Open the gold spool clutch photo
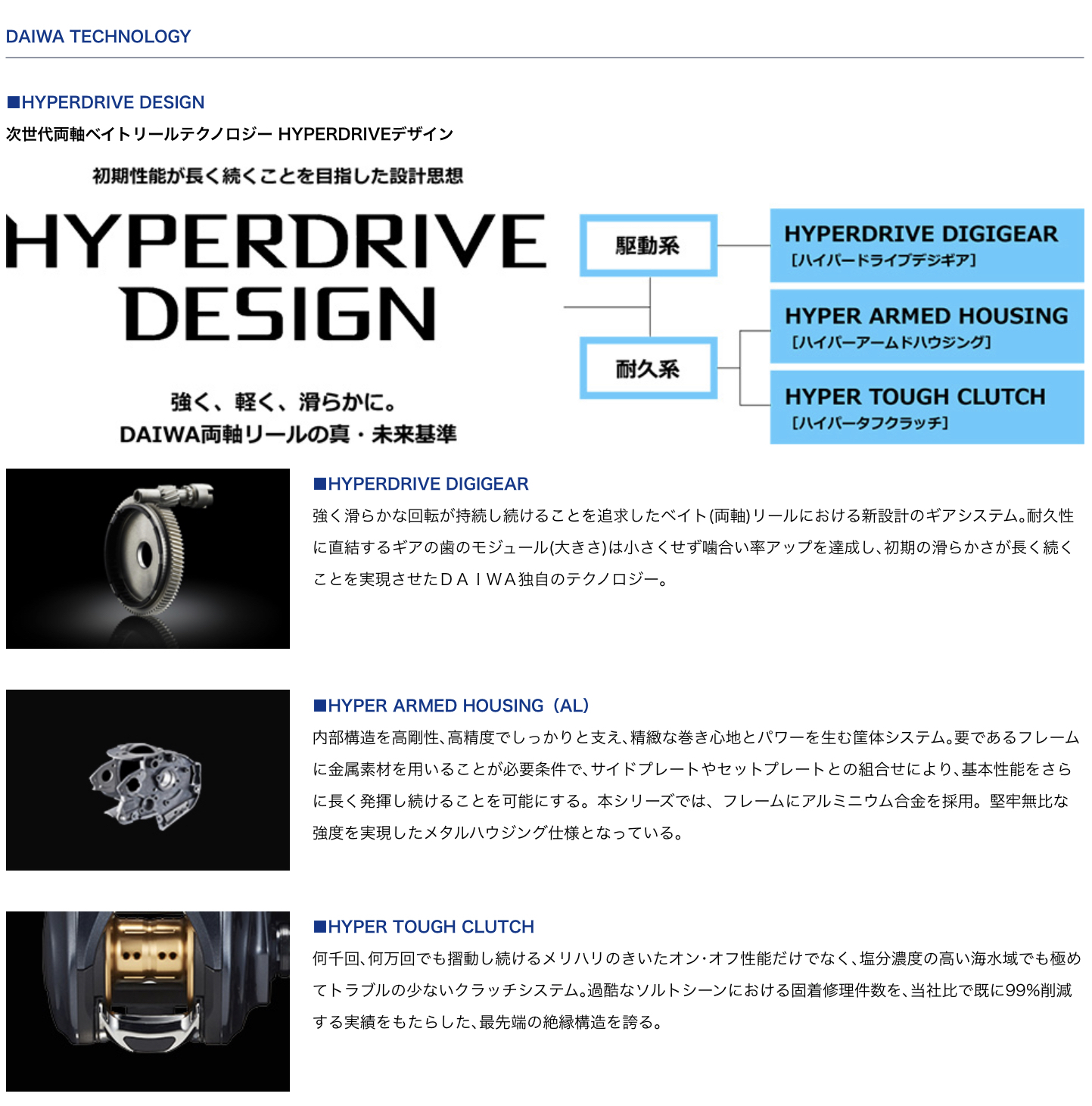 pyautogui.click(x=148, y=1002)
